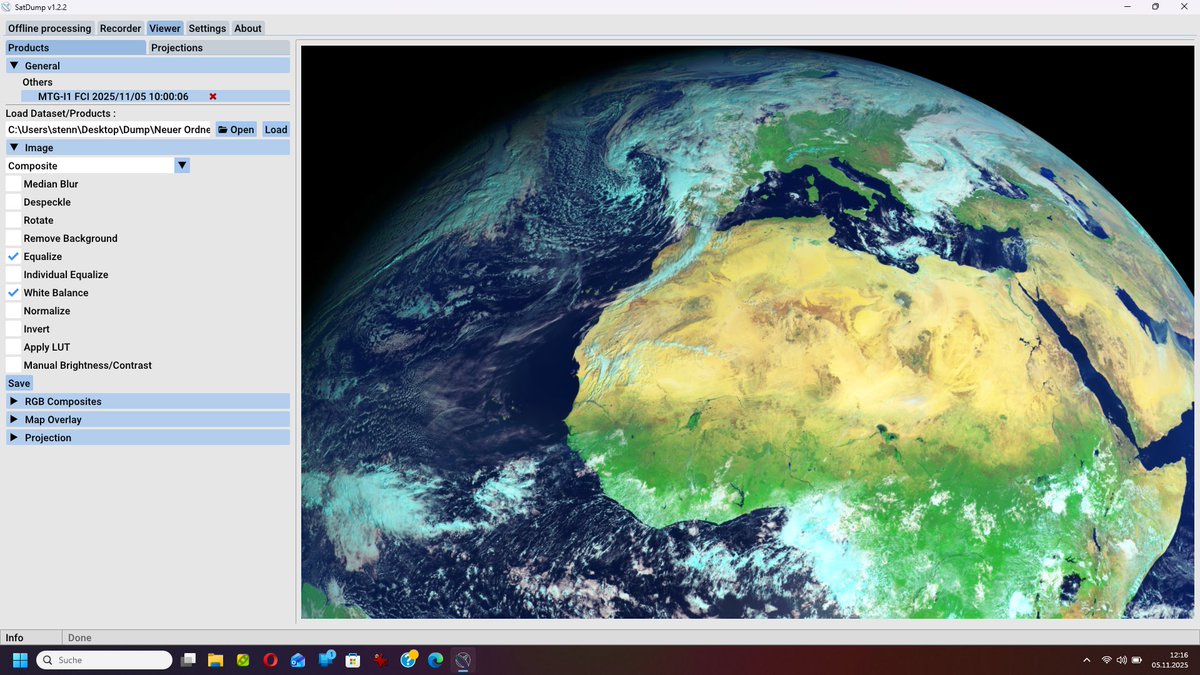Save the current image
The height and width of the screenshot is (675, 1200).
(x=19, y=383)
